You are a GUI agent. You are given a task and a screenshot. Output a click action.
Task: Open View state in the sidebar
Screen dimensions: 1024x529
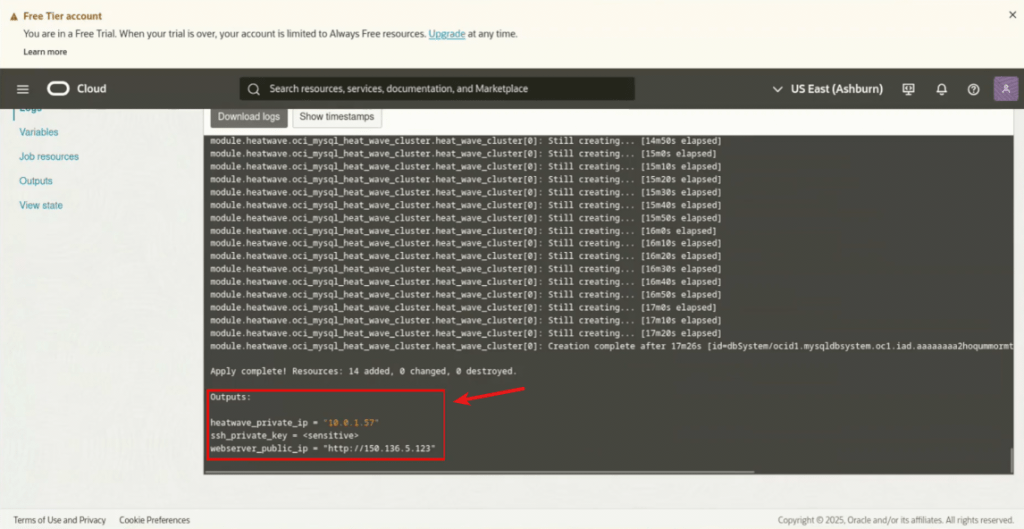(x=41, y=205)
